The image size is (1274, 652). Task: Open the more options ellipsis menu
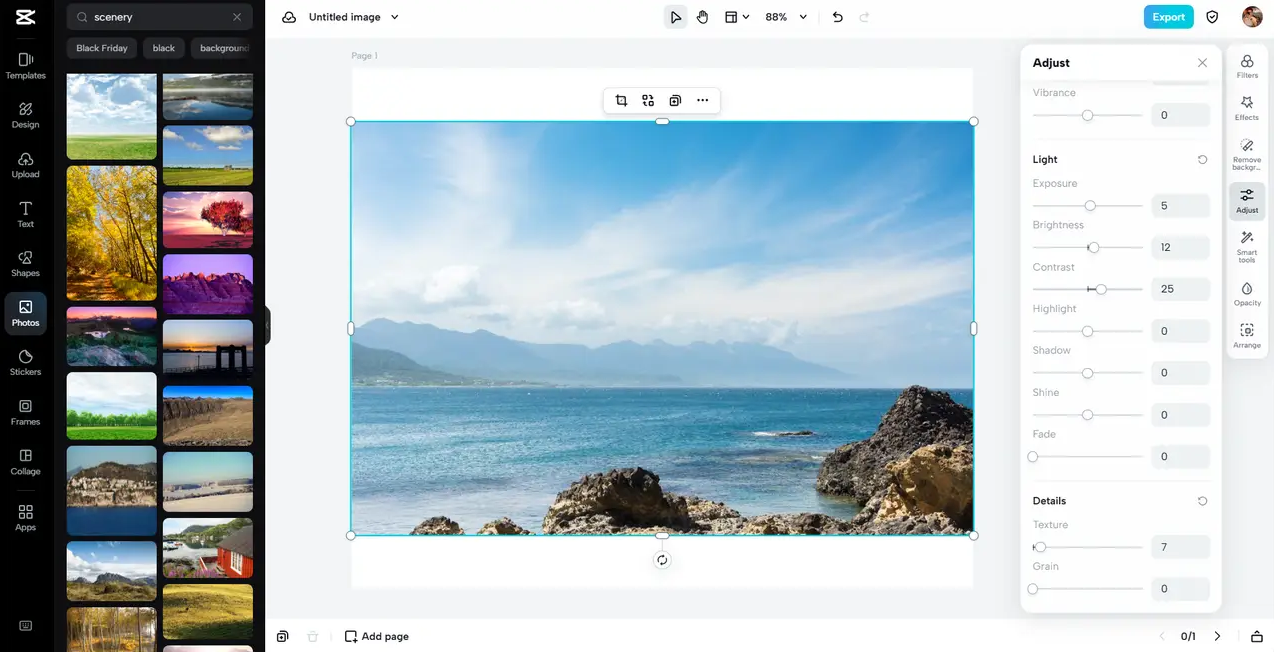pyautogui.click(x=703, y=100)
